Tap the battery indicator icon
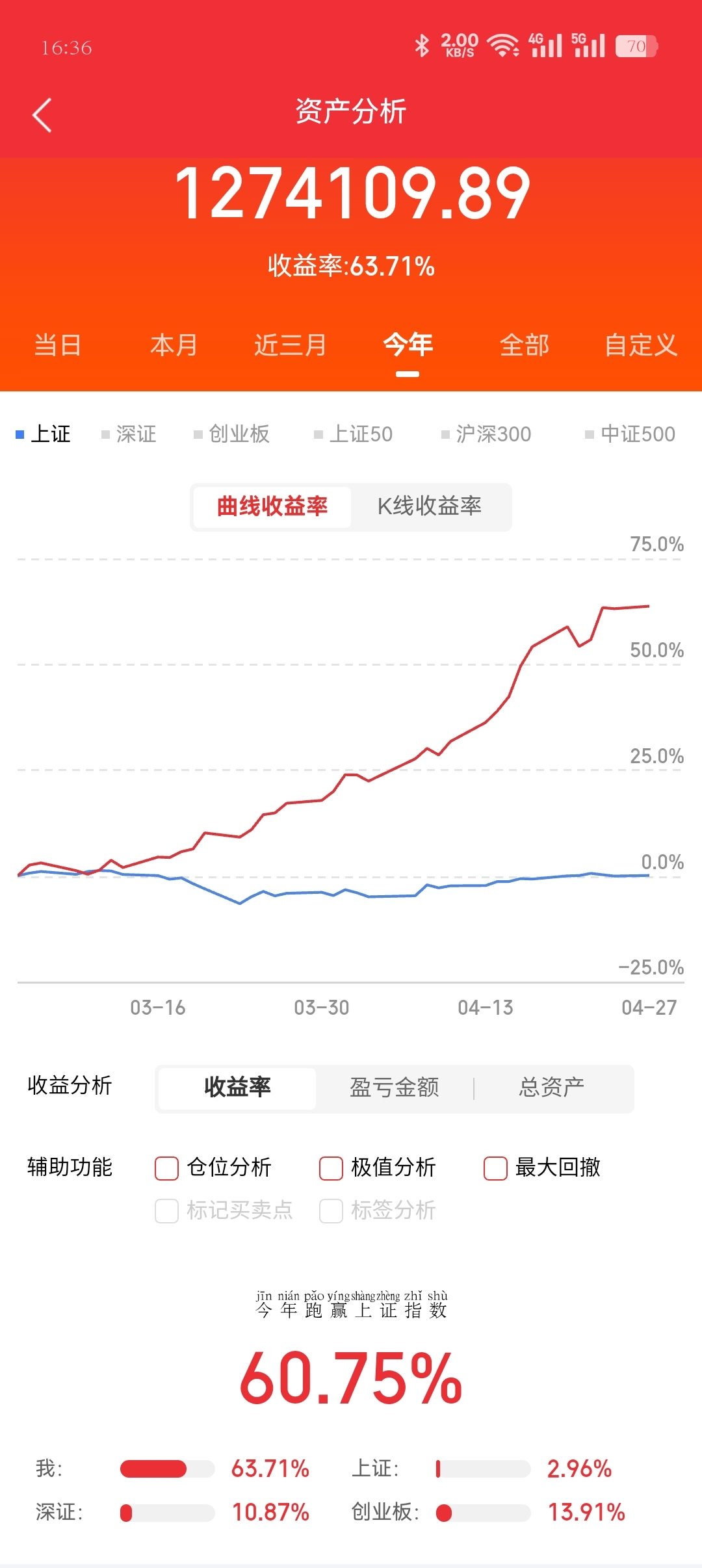 pyautogui.click(x=637, y=46)
